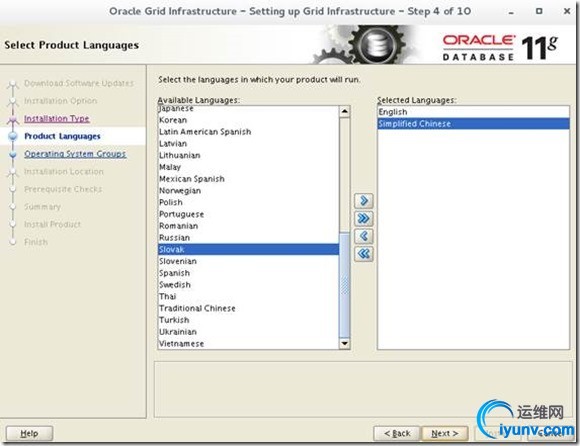Select Portuguese in Available Languages

click(248, 214)
